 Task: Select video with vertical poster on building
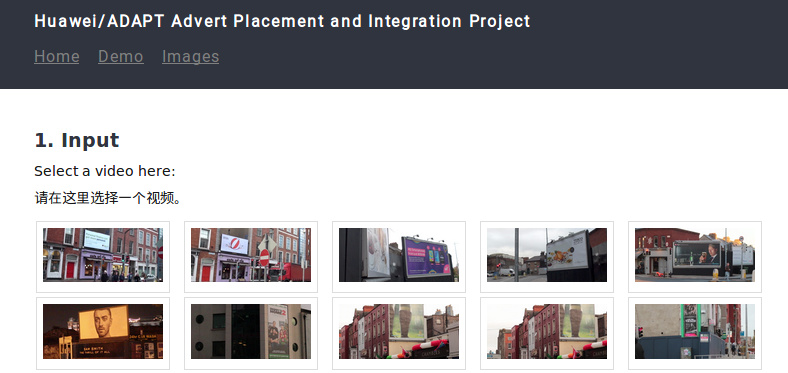[x=251, y=333]
